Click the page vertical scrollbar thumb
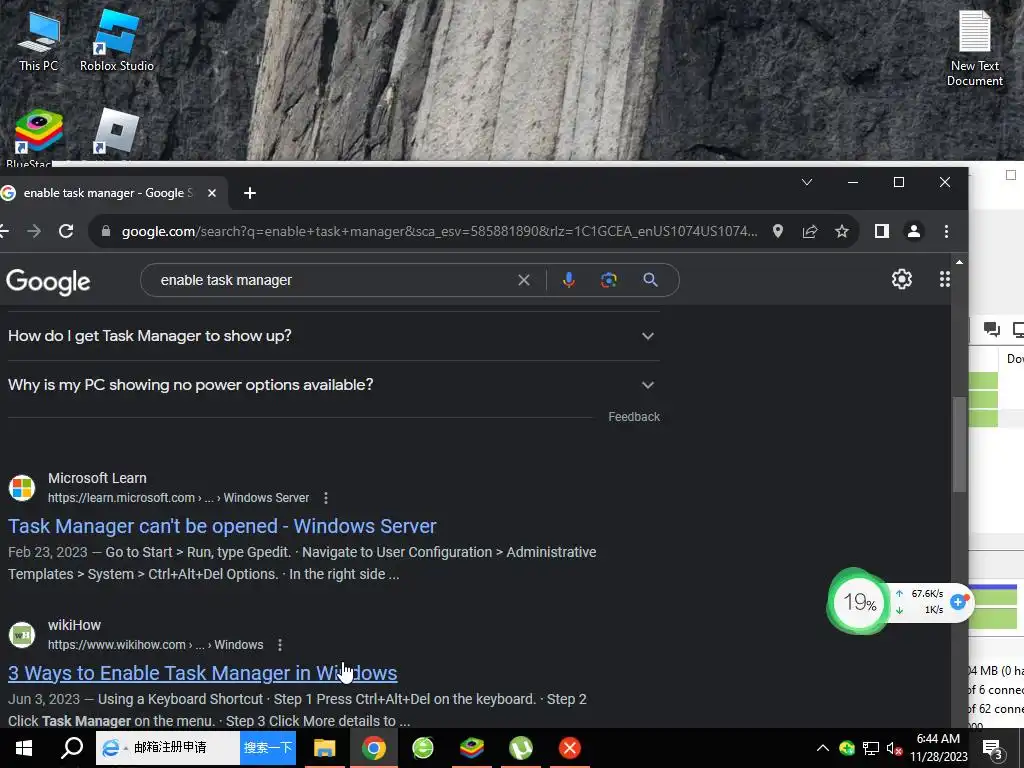Viewport: 1024px width, 768px height. (x=959, y=444)
